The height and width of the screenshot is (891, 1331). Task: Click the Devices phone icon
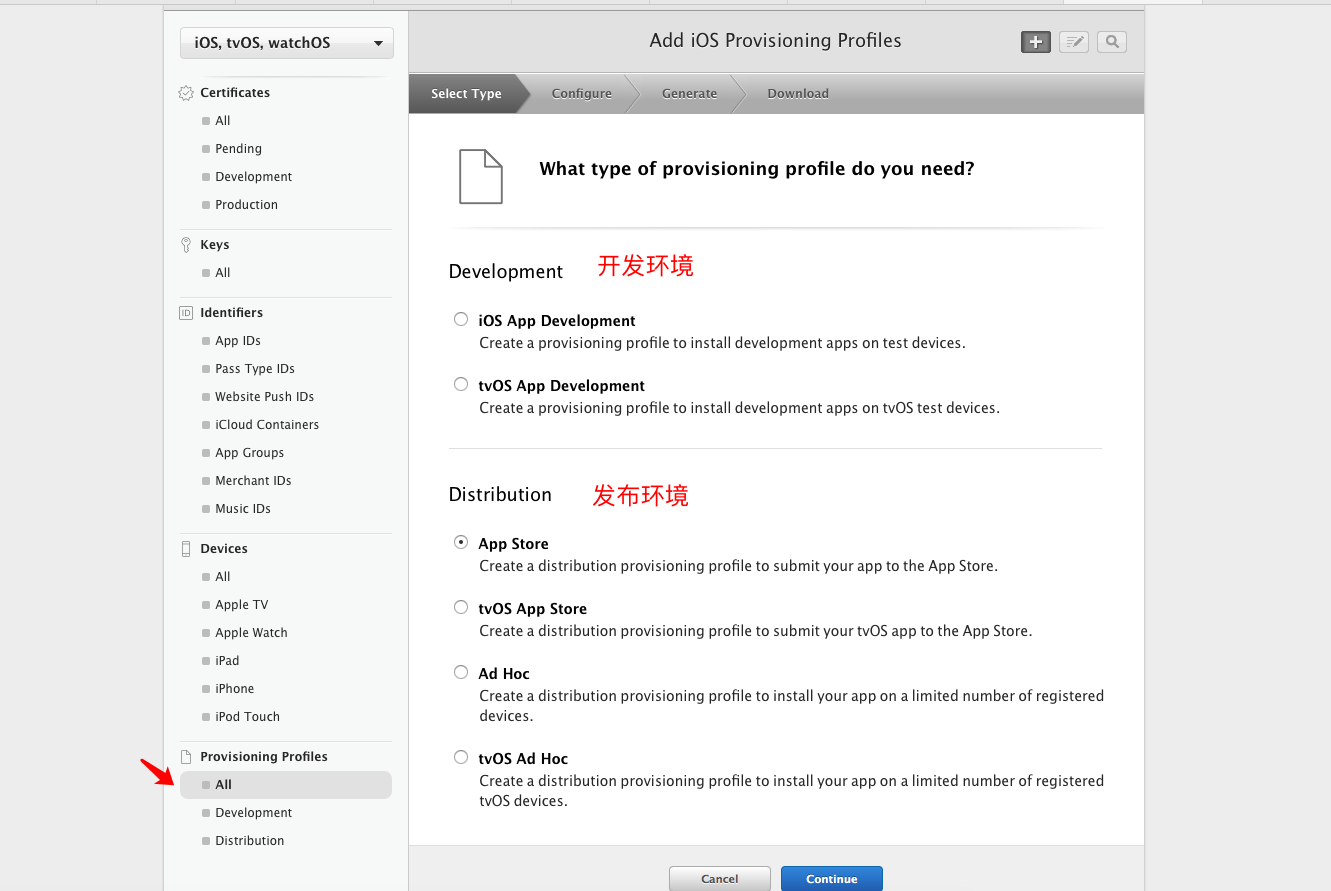pyautogui.click(x=186, y=549)
